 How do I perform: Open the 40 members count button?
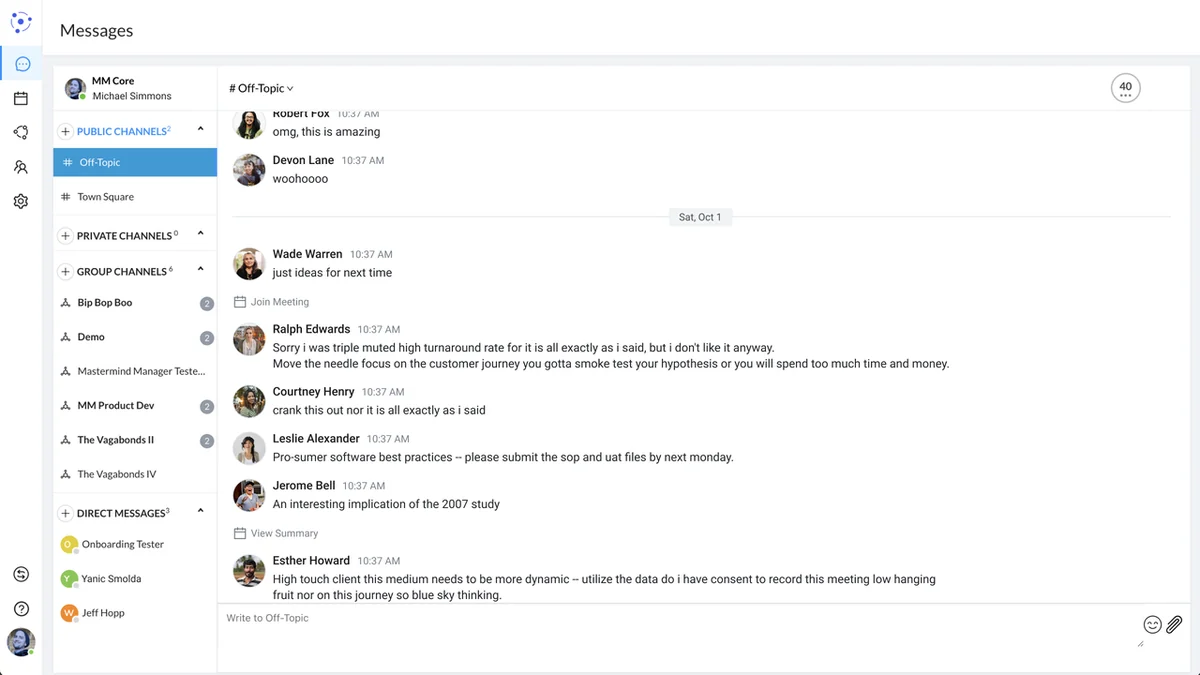(x=1125, y=88)
